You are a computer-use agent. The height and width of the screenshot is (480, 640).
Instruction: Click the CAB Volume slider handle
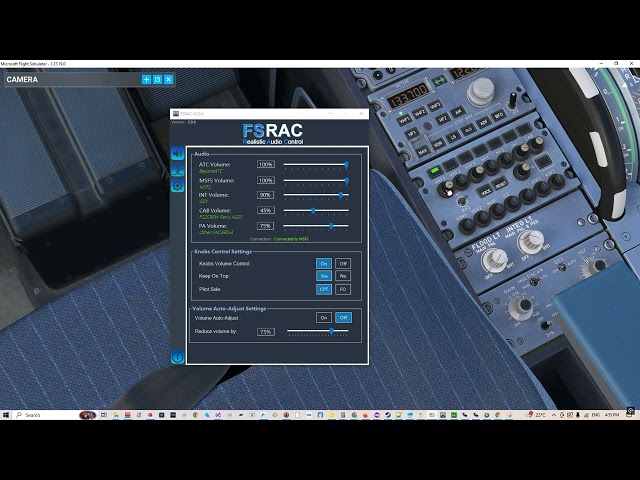click(313, 211)
